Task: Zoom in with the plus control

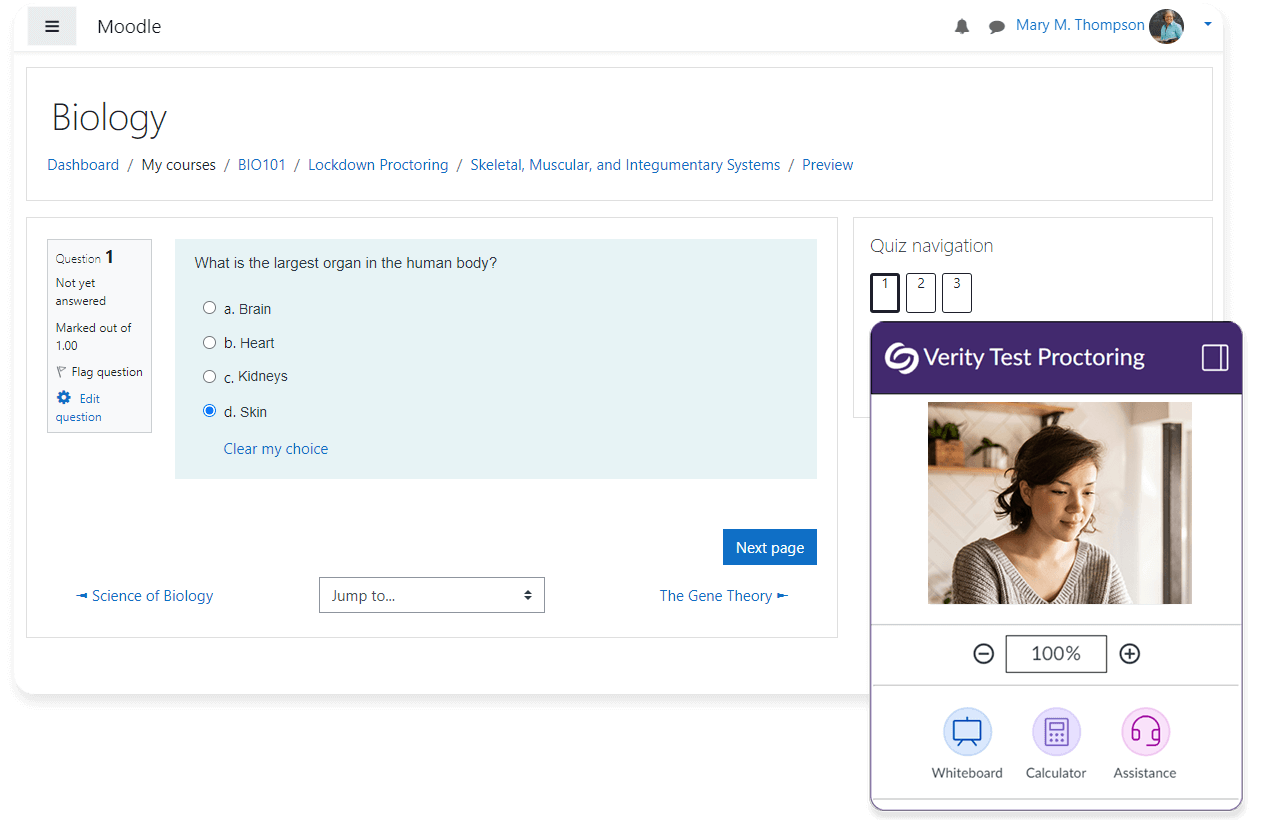Action: click(1129, 653)
